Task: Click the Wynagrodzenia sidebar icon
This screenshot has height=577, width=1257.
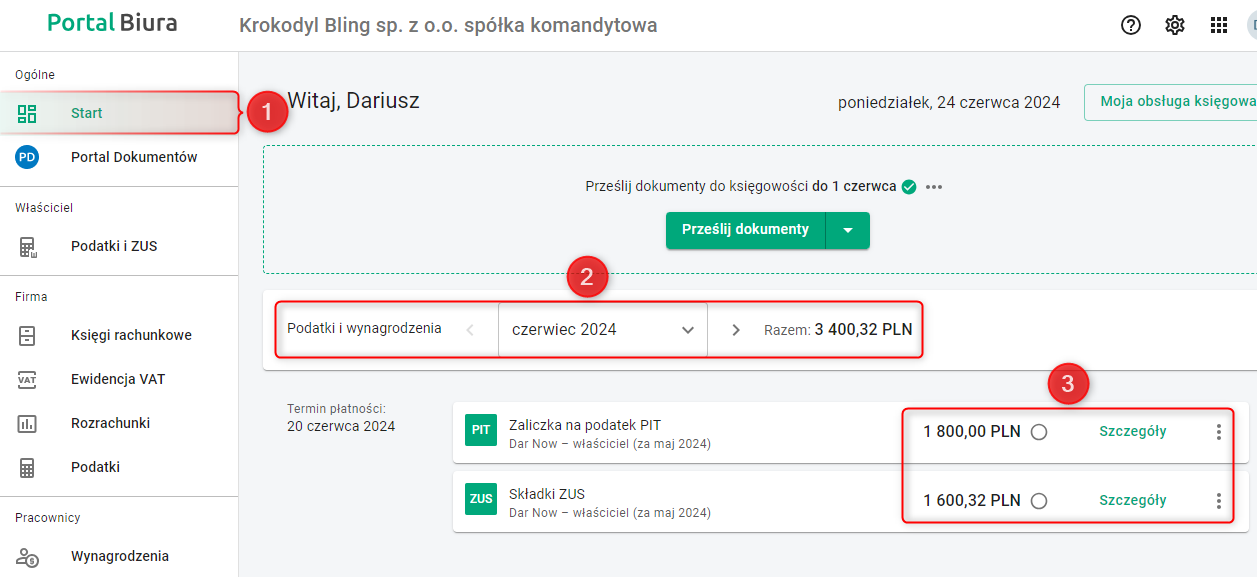Action: [x=27, y=556]
